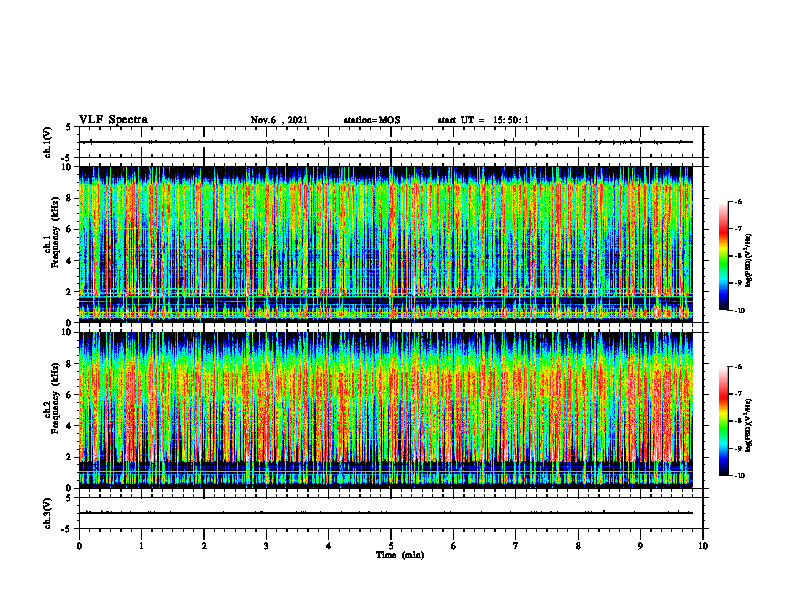The height and width of the screenshot is (612, 792).
Task: Click the "-5" voltage tick of ch.1(V) panel
Action: click(x=67, y=159)
